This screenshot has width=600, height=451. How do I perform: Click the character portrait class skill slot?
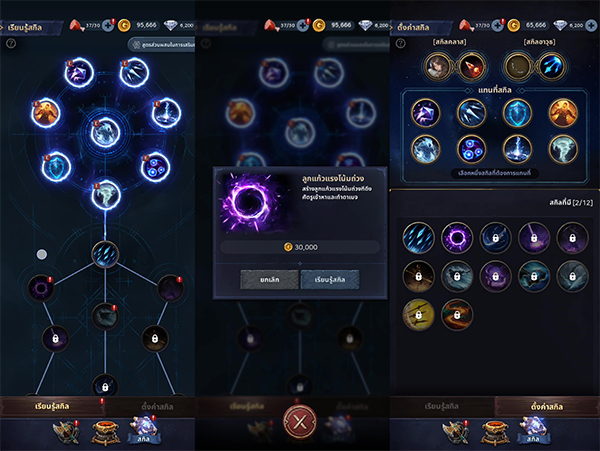tap(438, 66)
